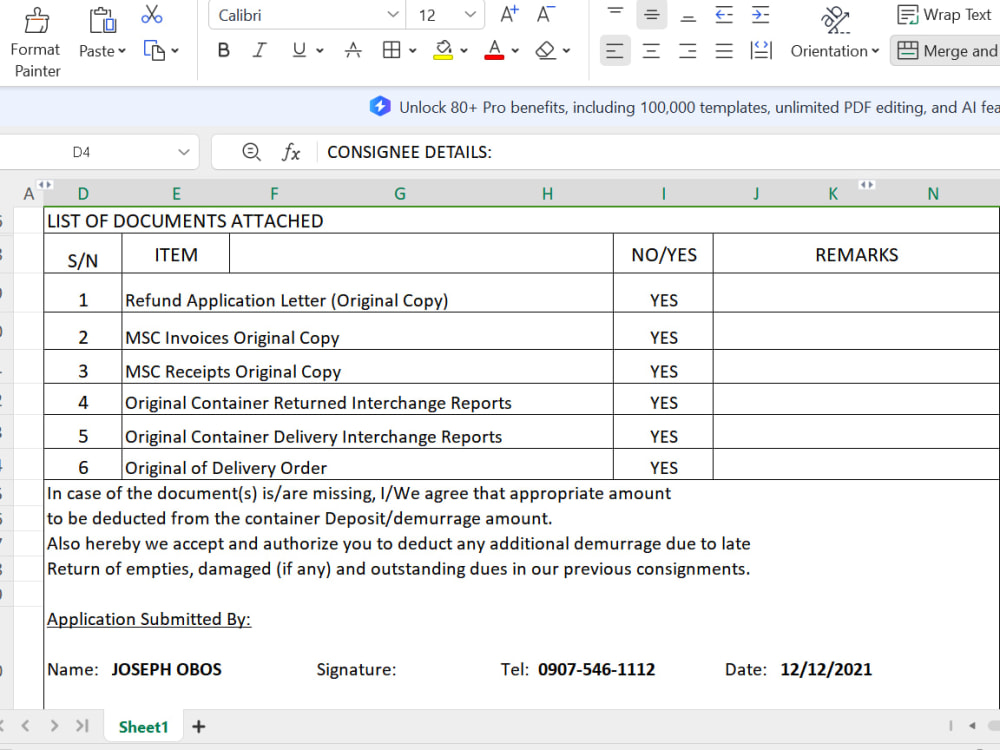Go to next sheet tab arrow
1000x750 pixels.
(54, 726)
